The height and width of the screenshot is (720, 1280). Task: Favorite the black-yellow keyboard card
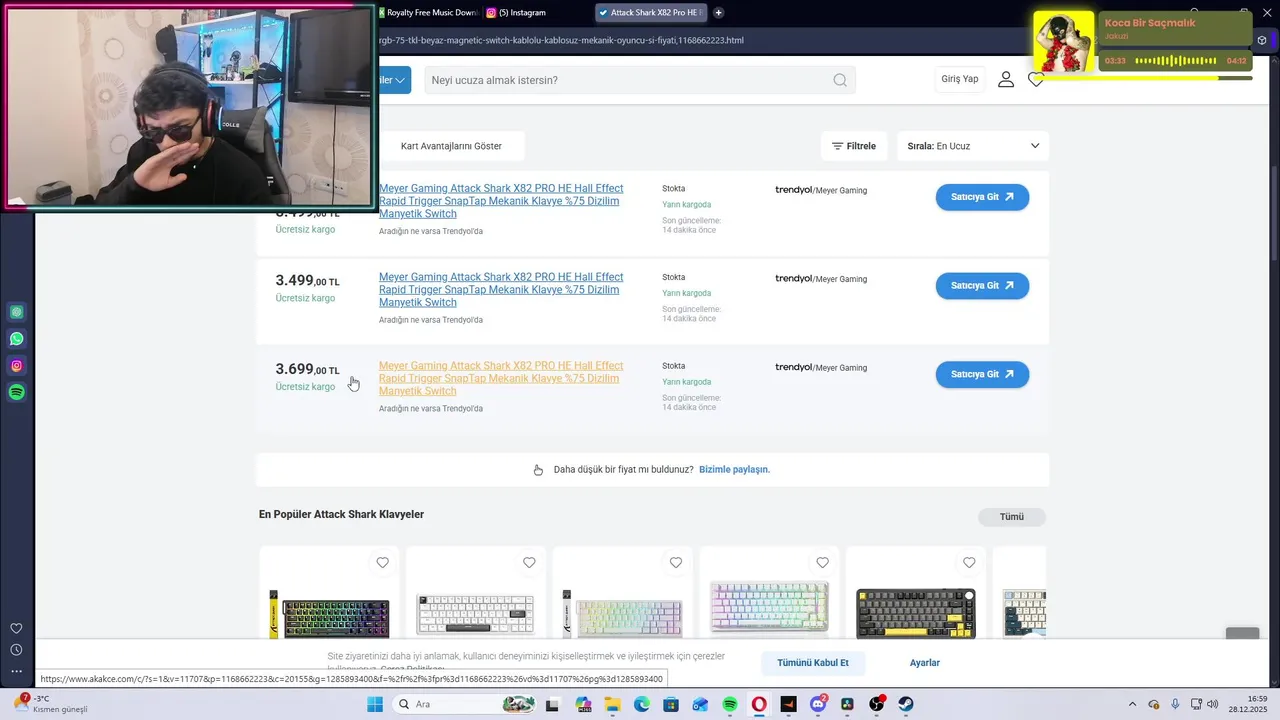969,563
